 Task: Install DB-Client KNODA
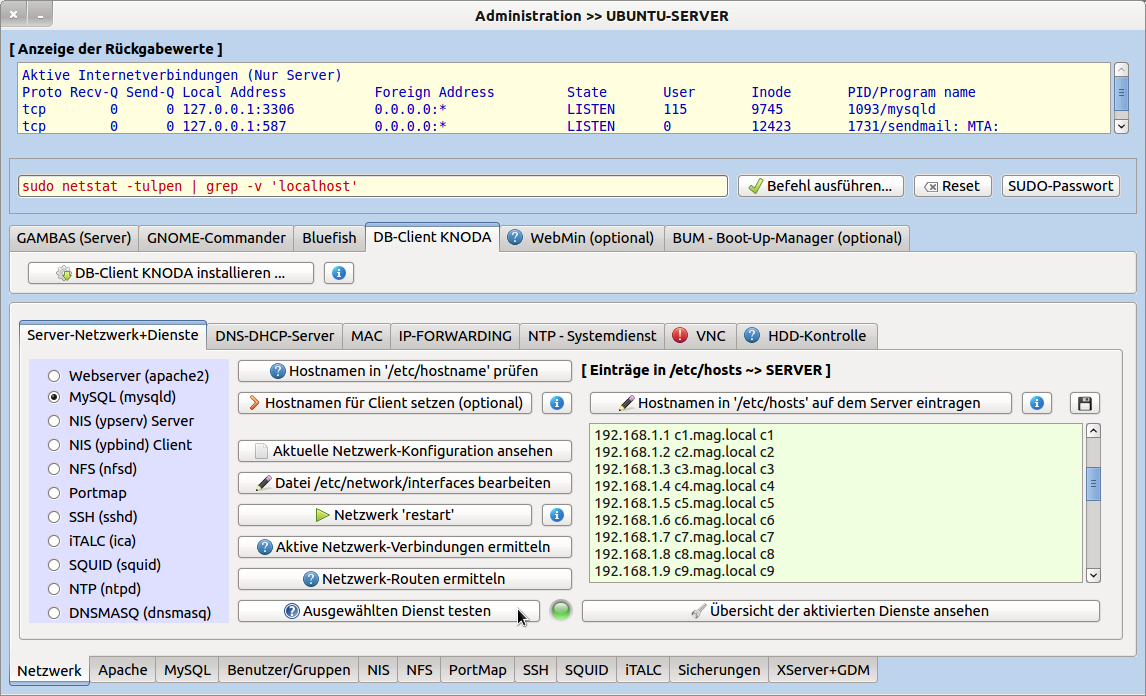[171, 273]
